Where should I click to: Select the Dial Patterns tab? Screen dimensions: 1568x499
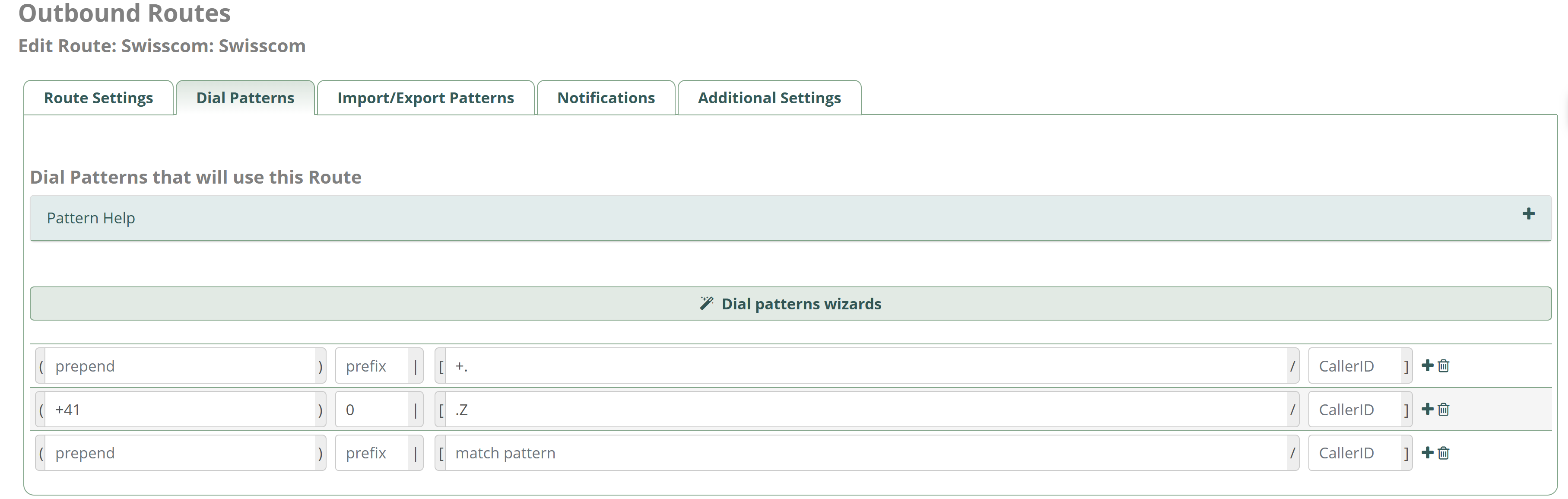(x=245, y=98)
